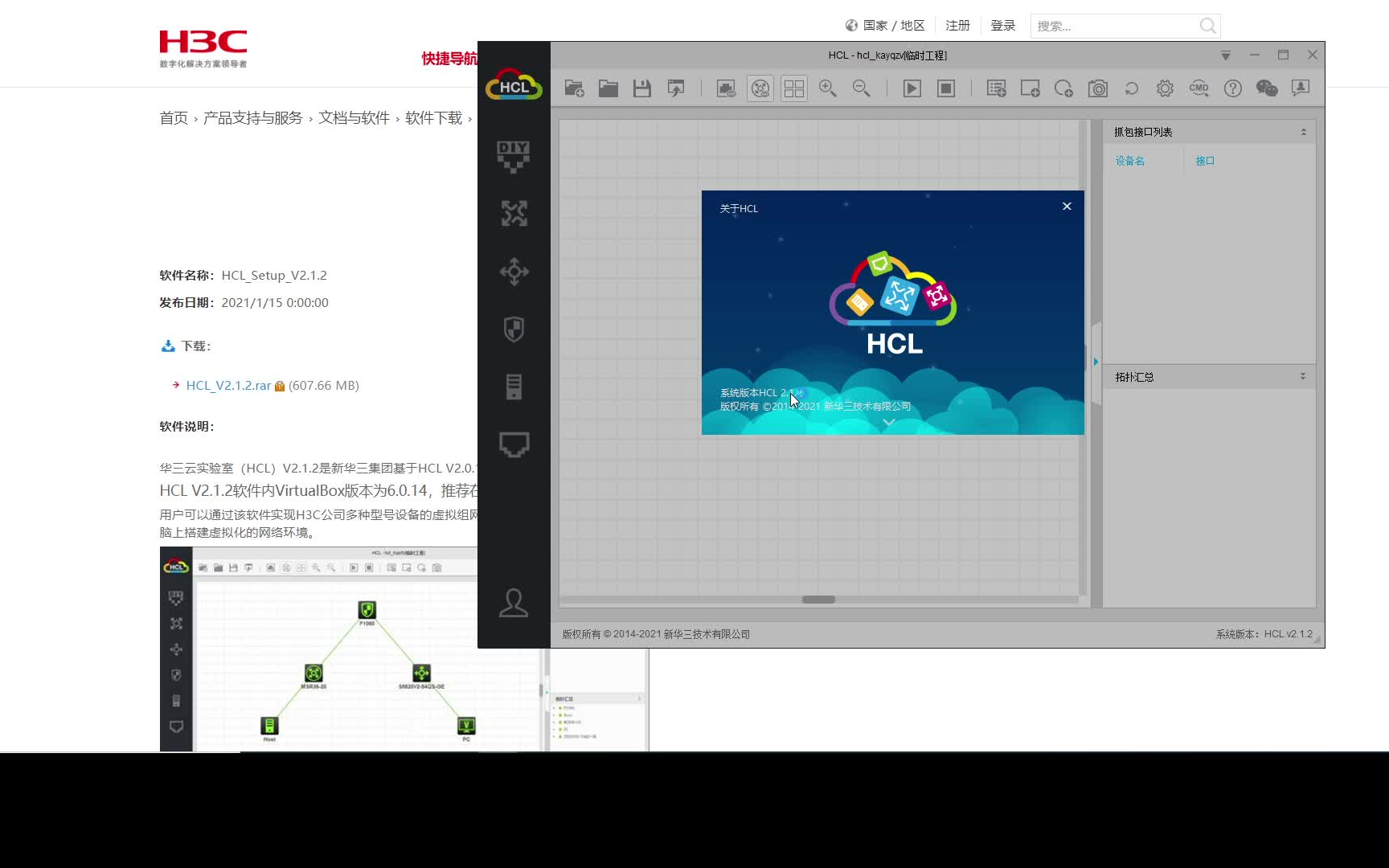Zoom in on the topology canvas

click(x=828, y=88)
